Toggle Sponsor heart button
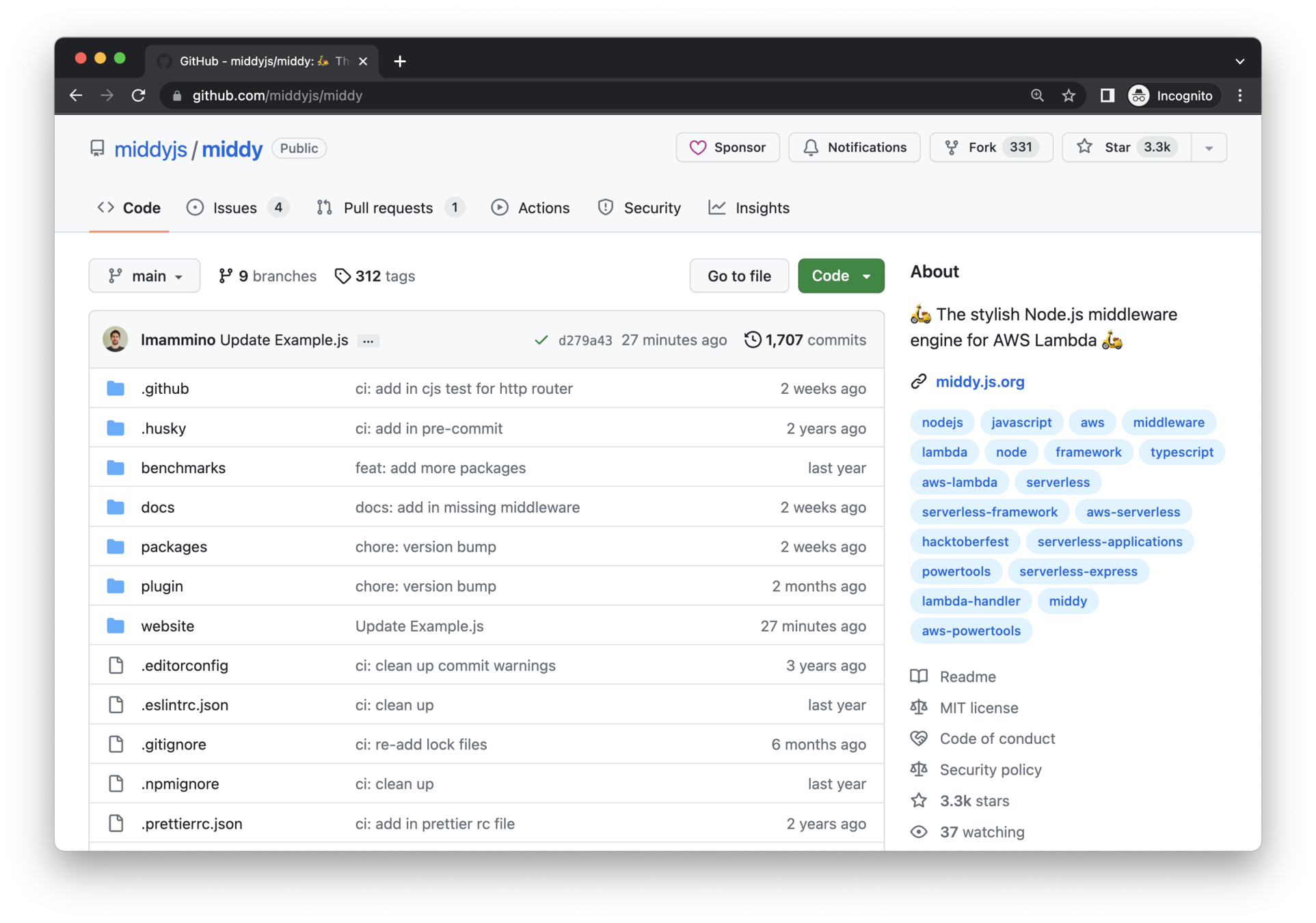Viewport: 1316px width, 923px height. [727, 148]
